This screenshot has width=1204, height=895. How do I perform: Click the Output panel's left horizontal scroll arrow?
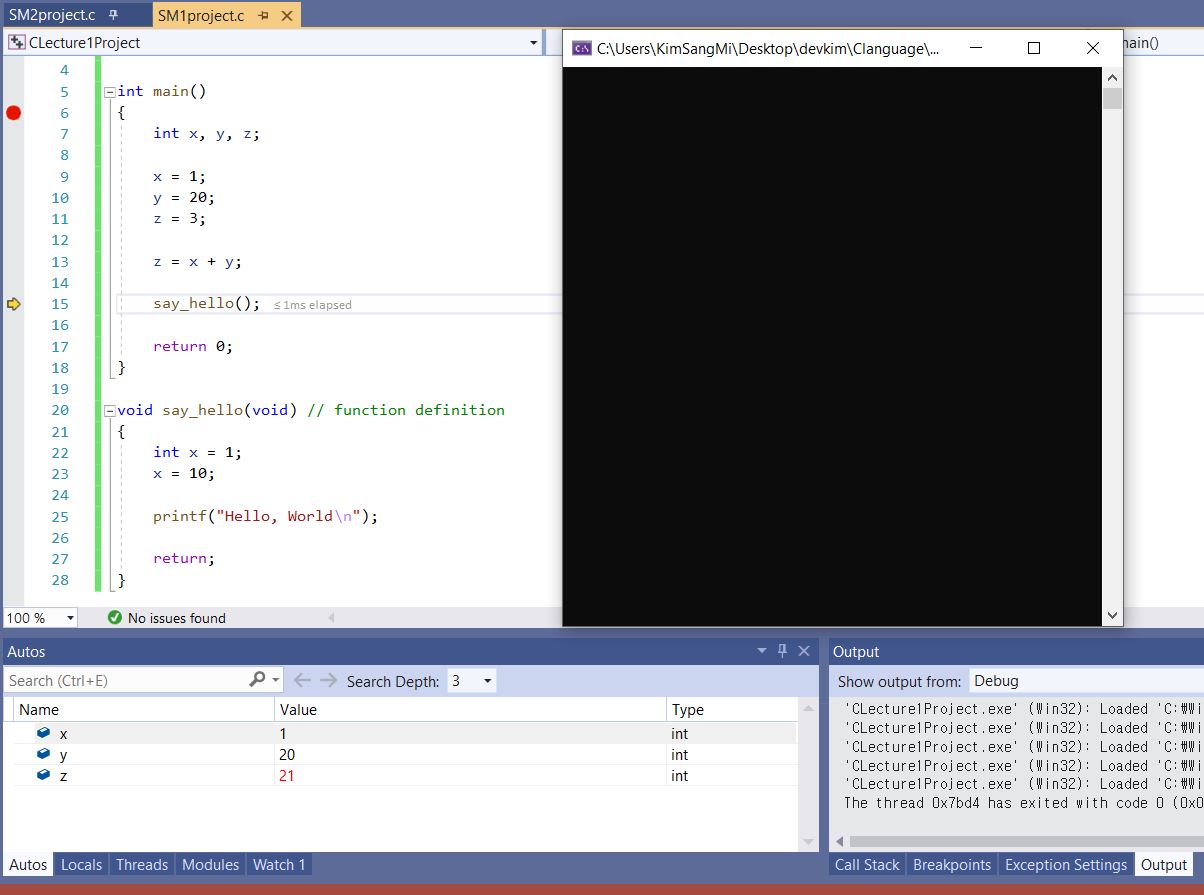[839, 841]
